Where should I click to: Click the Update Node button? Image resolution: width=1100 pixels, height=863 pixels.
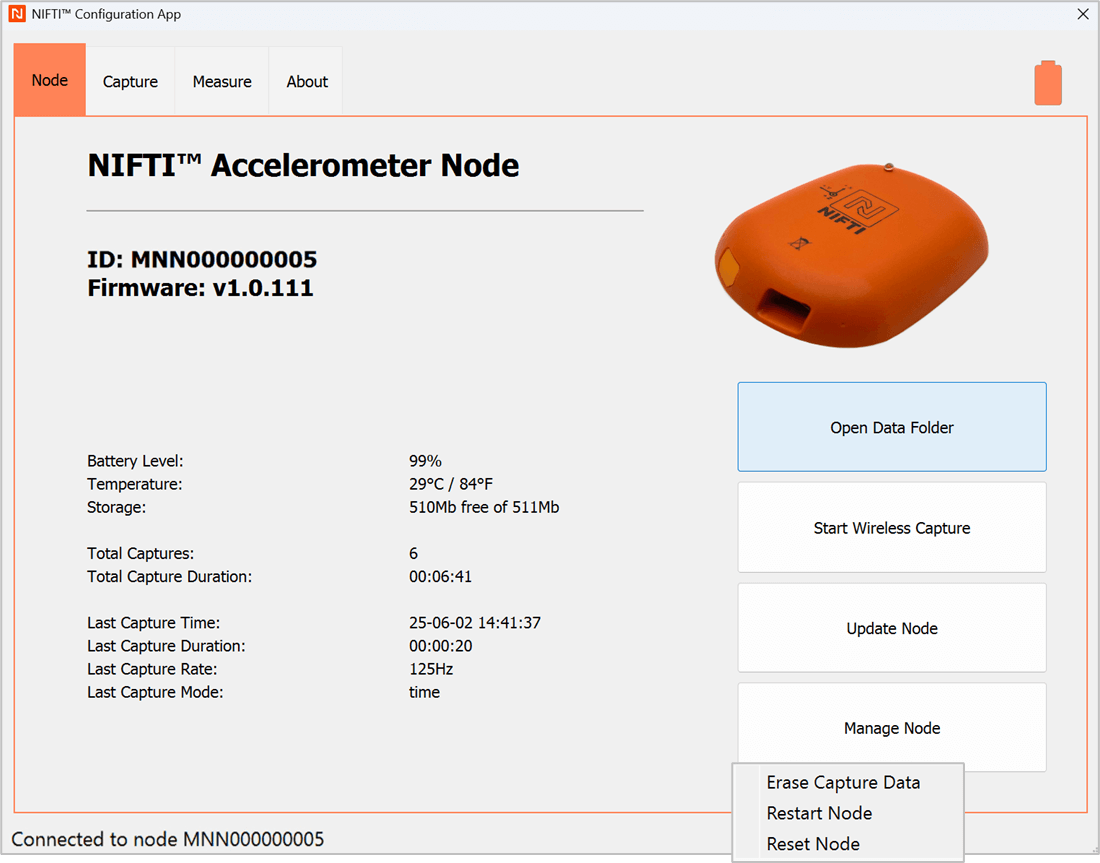(892, 628)
